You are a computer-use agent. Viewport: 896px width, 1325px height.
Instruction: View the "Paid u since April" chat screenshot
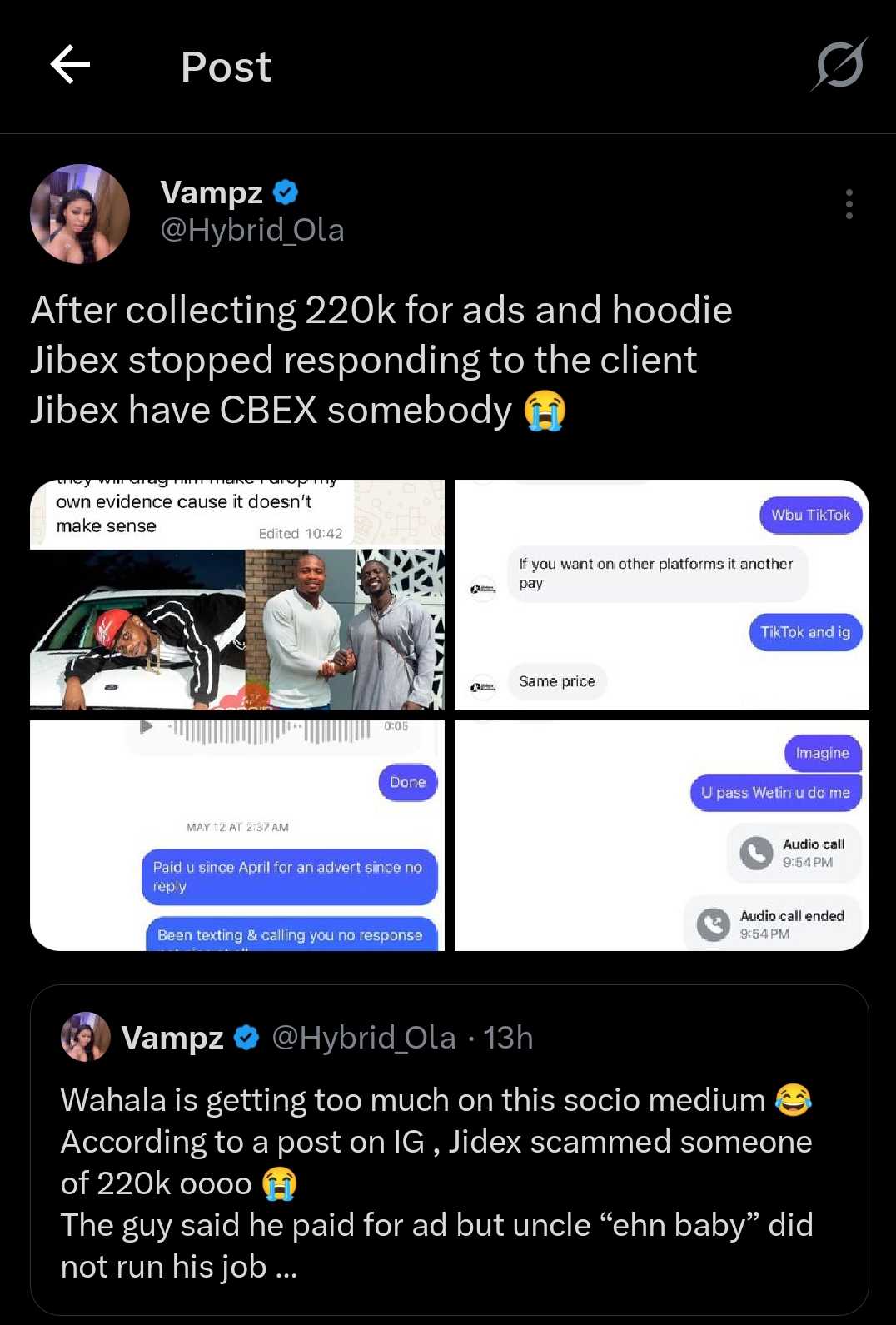[x=237, y=835]
